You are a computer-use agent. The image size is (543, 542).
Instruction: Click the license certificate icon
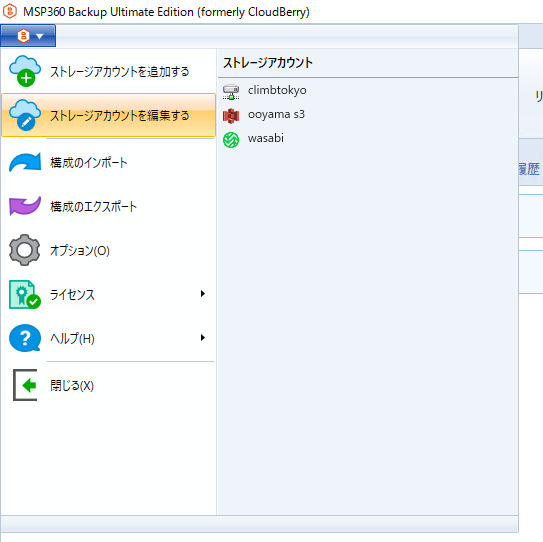click(x=25, y=294)
